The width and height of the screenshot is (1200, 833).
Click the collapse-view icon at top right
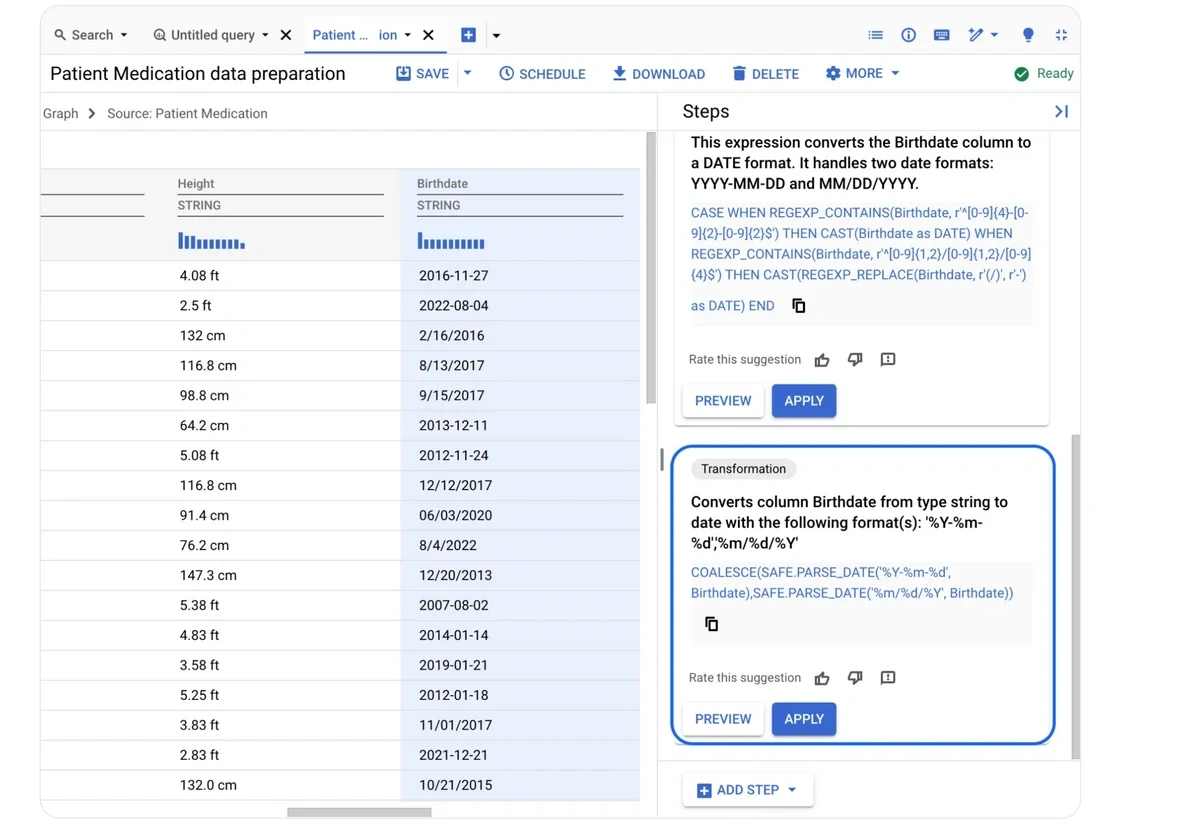[1061, 34]
